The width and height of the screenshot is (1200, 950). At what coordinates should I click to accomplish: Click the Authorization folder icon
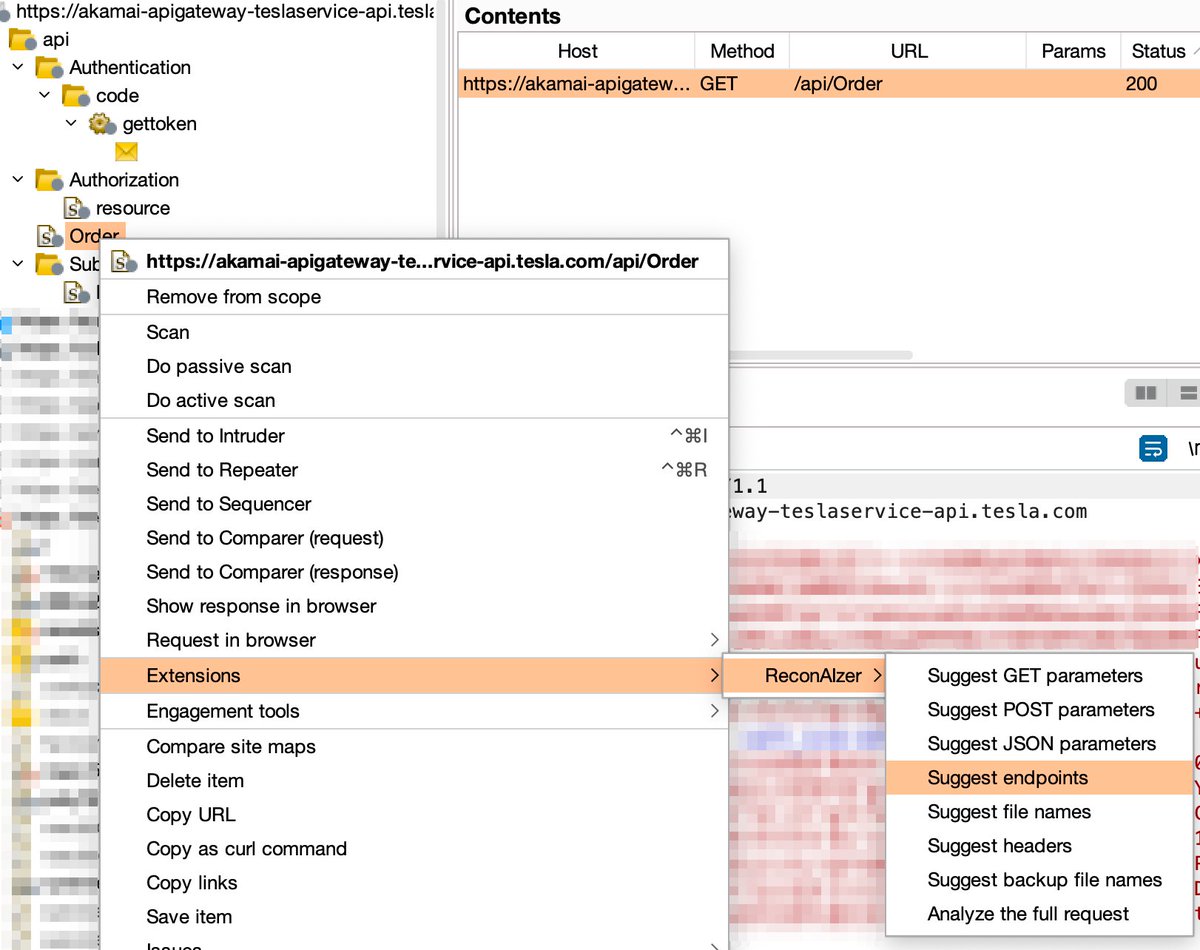point(47,180)
